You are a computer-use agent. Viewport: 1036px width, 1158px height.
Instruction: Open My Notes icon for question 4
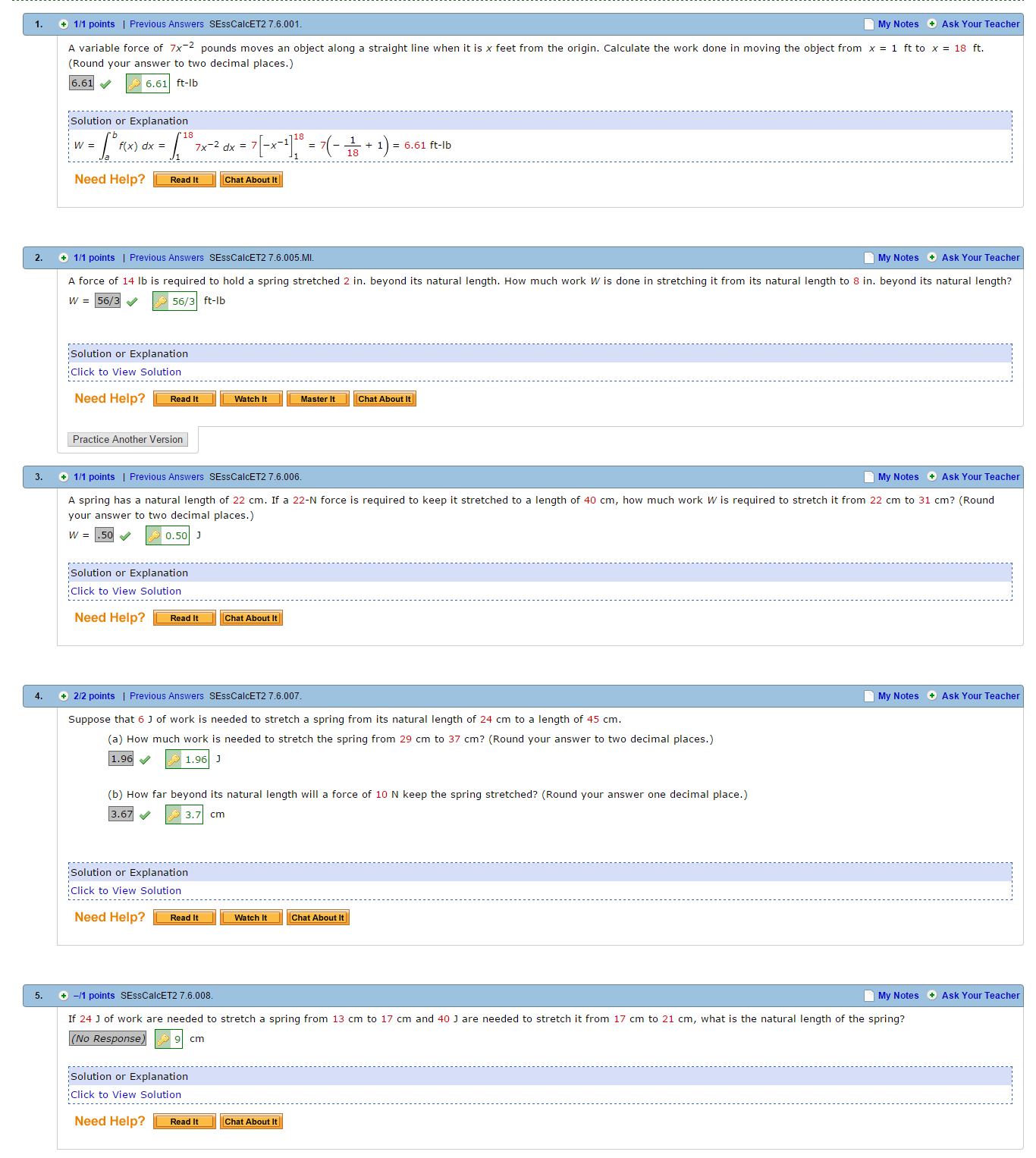[869, 696]
